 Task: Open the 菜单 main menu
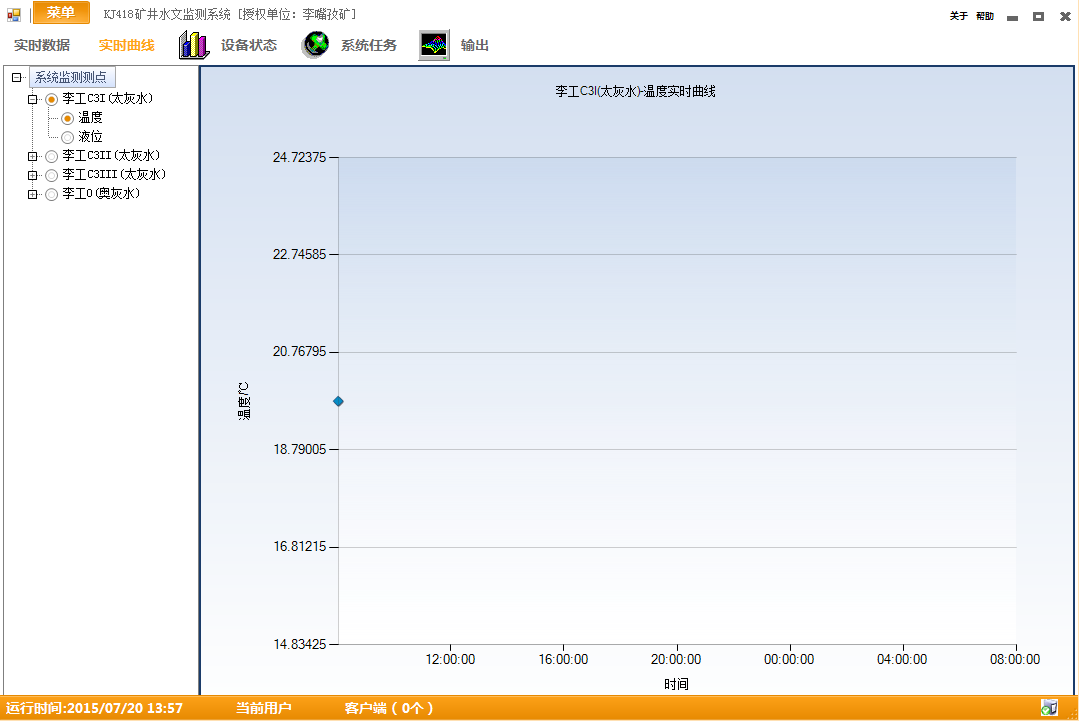[x=61, y=13]
